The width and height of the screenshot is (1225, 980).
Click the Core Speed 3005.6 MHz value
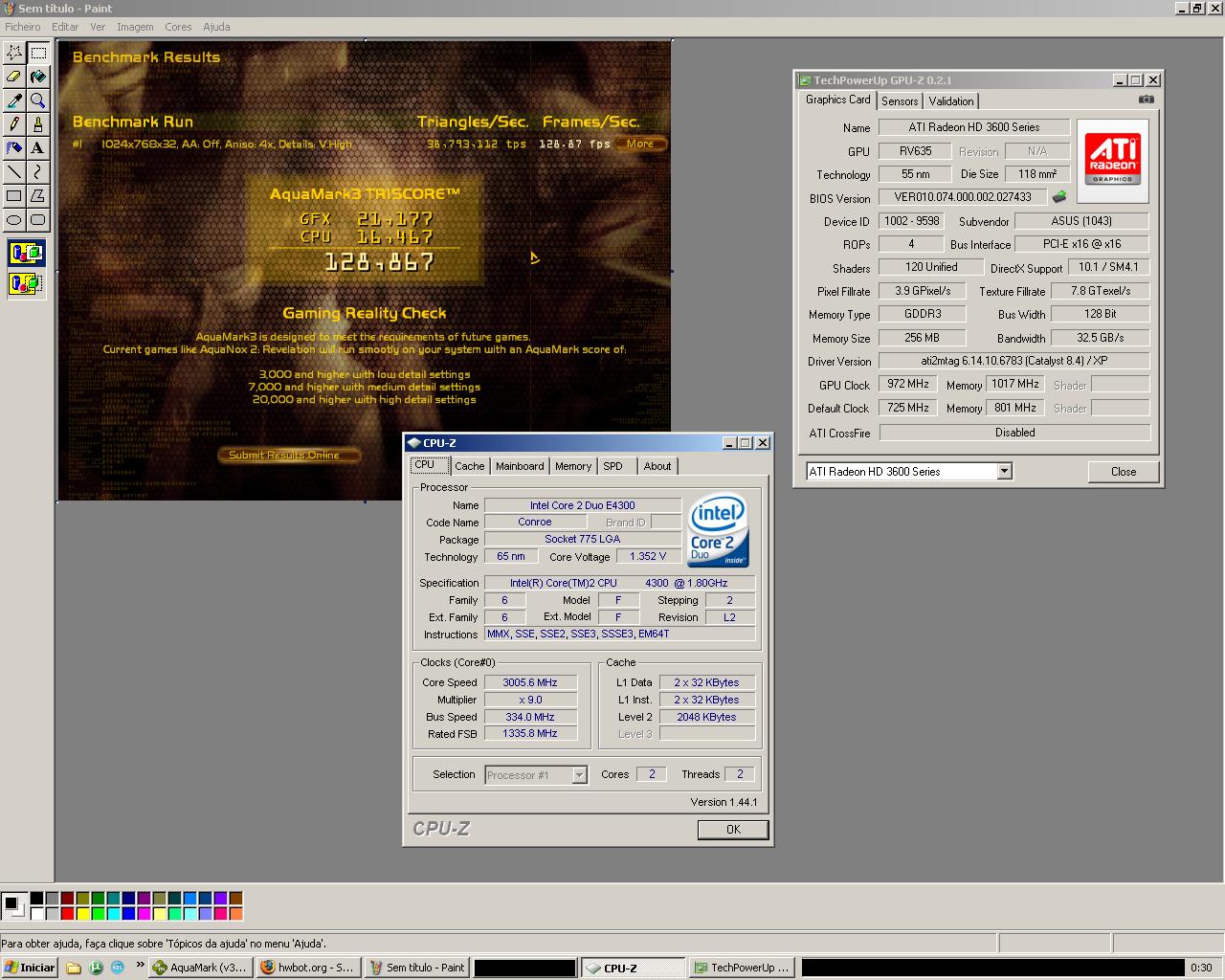coord(530,682)
